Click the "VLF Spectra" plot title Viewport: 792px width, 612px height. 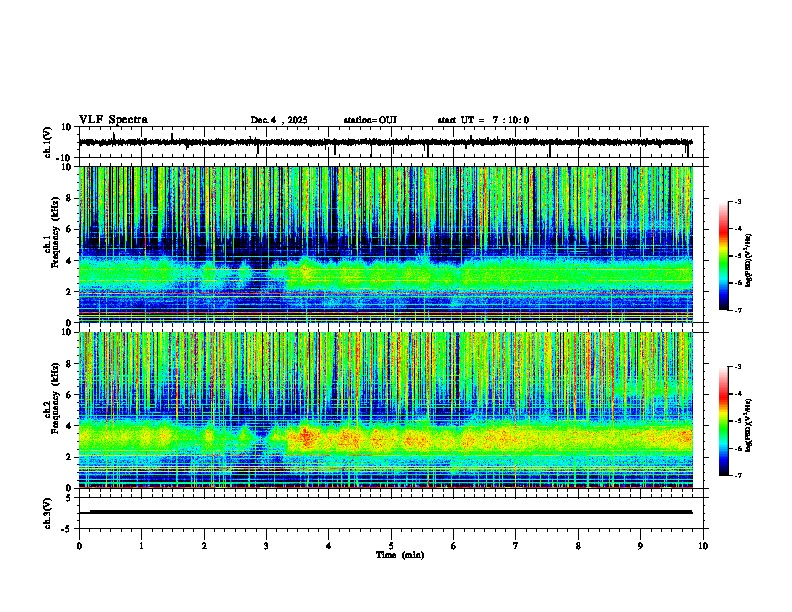point(113,120)
